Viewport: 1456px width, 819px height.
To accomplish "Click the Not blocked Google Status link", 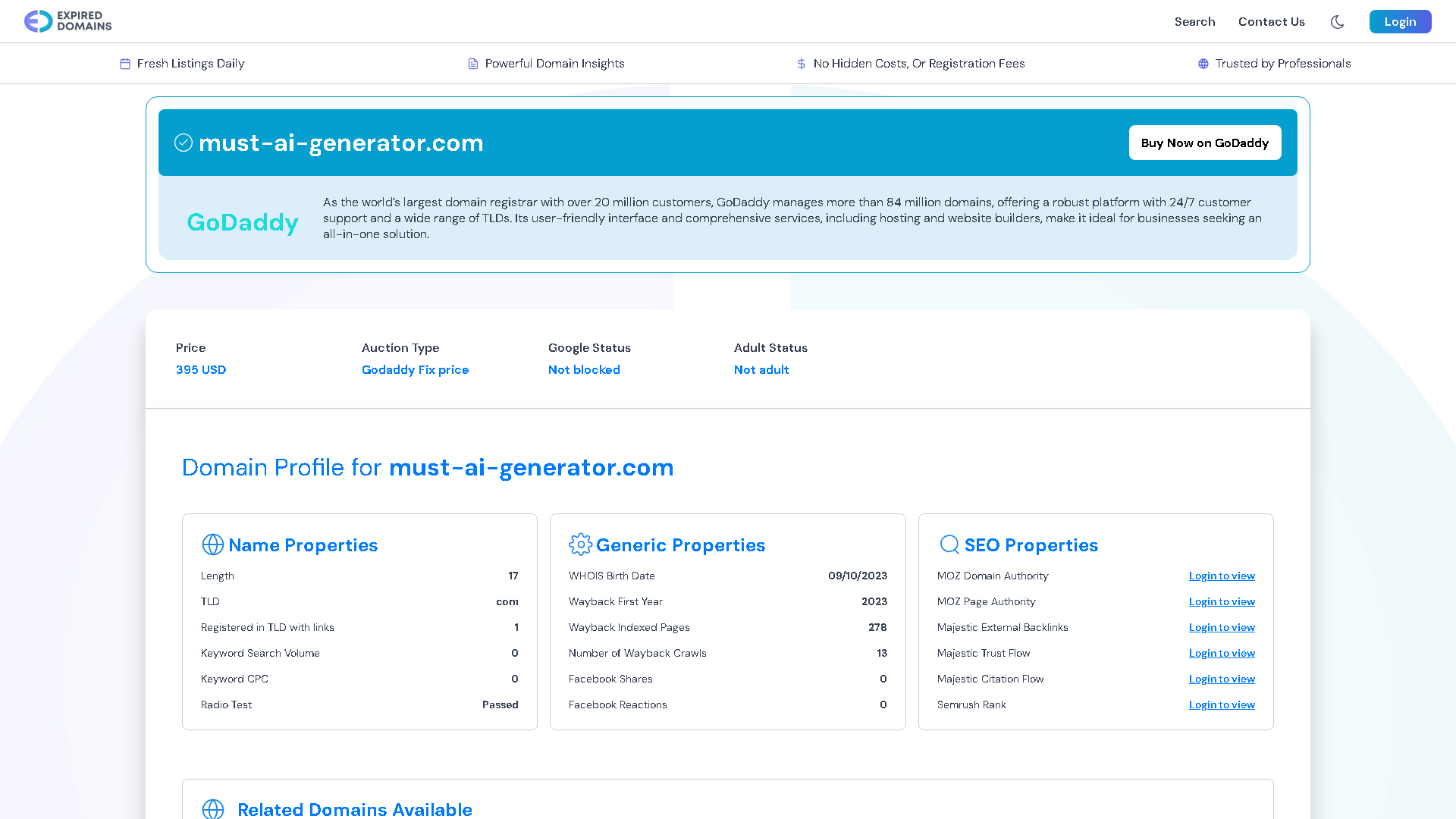I will [x=584, y=369].
